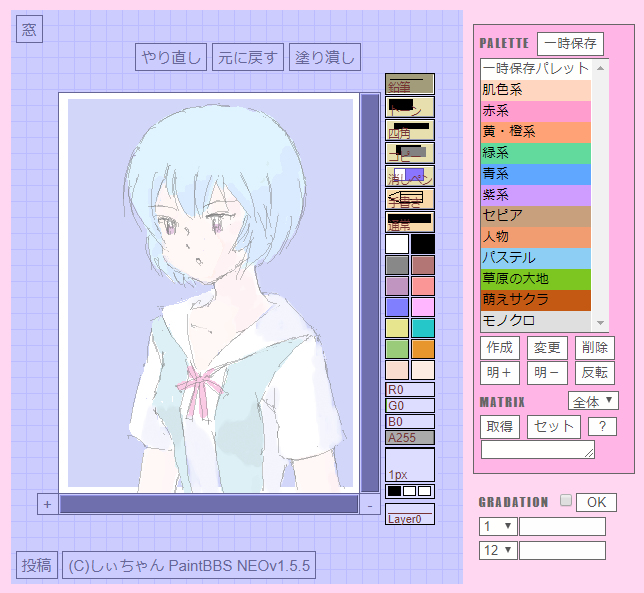
Task: Select the 紫系 palette
Action: pyautogui.click(x=536, y=195)
